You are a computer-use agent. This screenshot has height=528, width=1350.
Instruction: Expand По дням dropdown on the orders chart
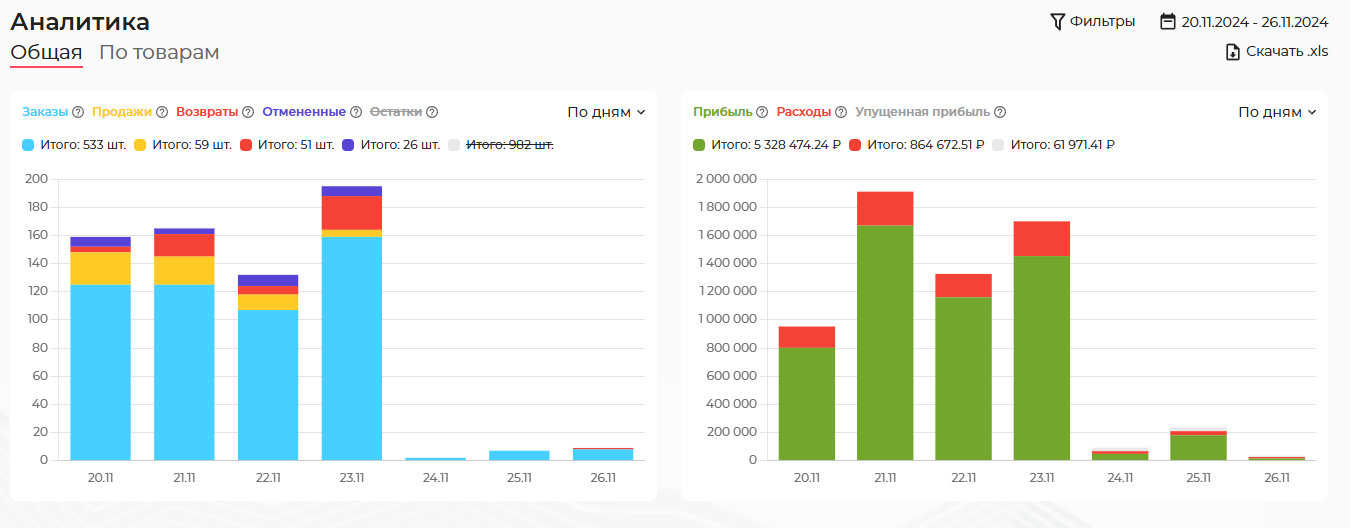click(606, 112)
